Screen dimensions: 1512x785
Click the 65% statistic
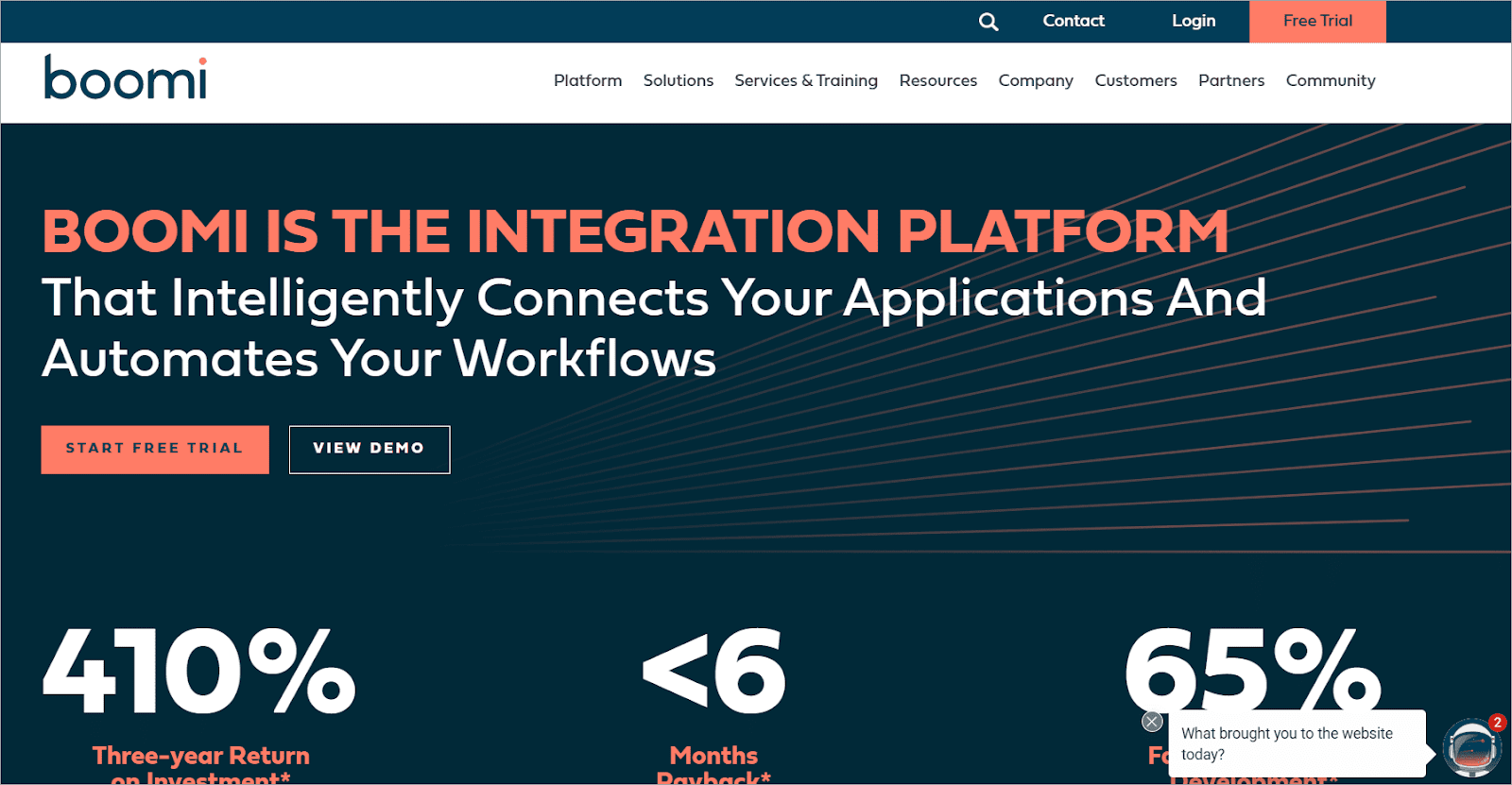[1253, 671]
